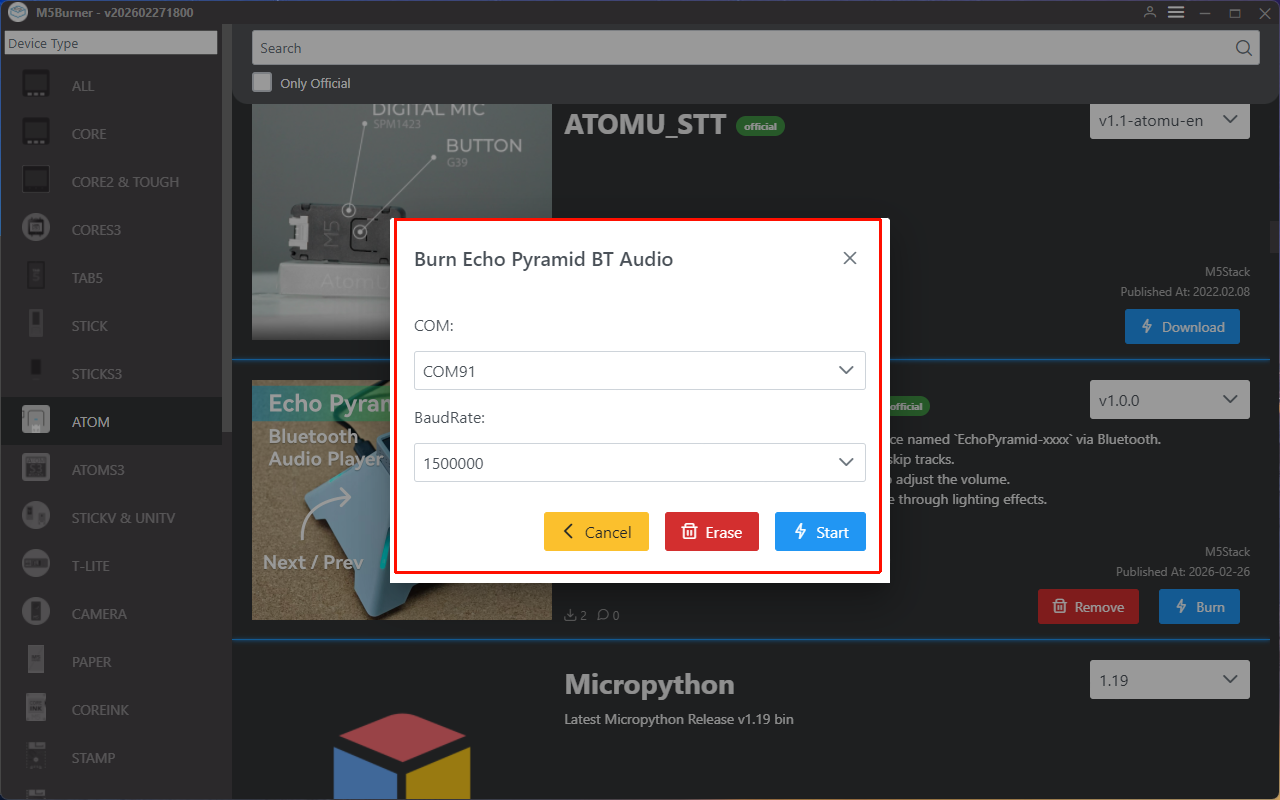Open the user account icon
This screenshot has height=800, width=1280.
pyautogui.click(x=1150, y=12)
